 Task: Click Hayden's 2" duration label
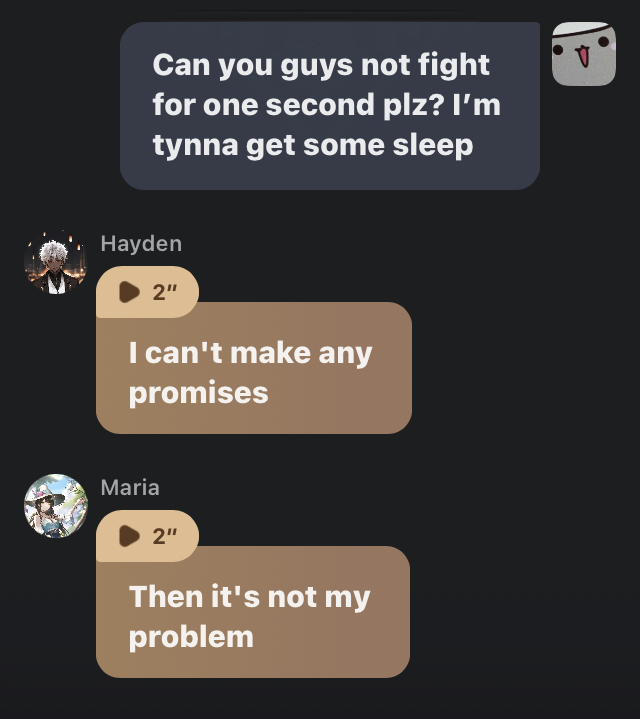coord(165,292)
